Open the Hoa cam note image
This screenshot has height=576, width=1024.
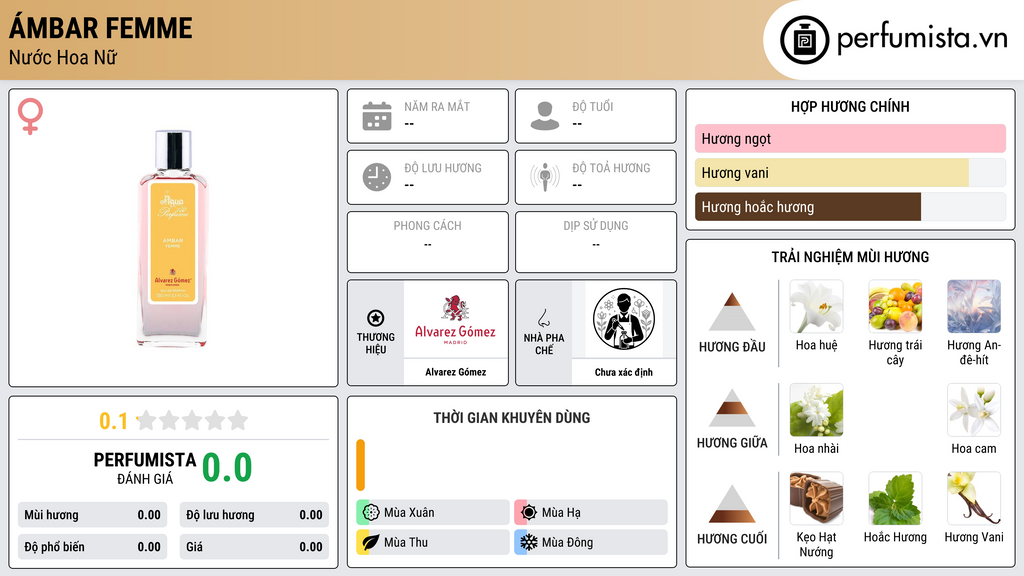pyautogui.click(x=974, y=410)
